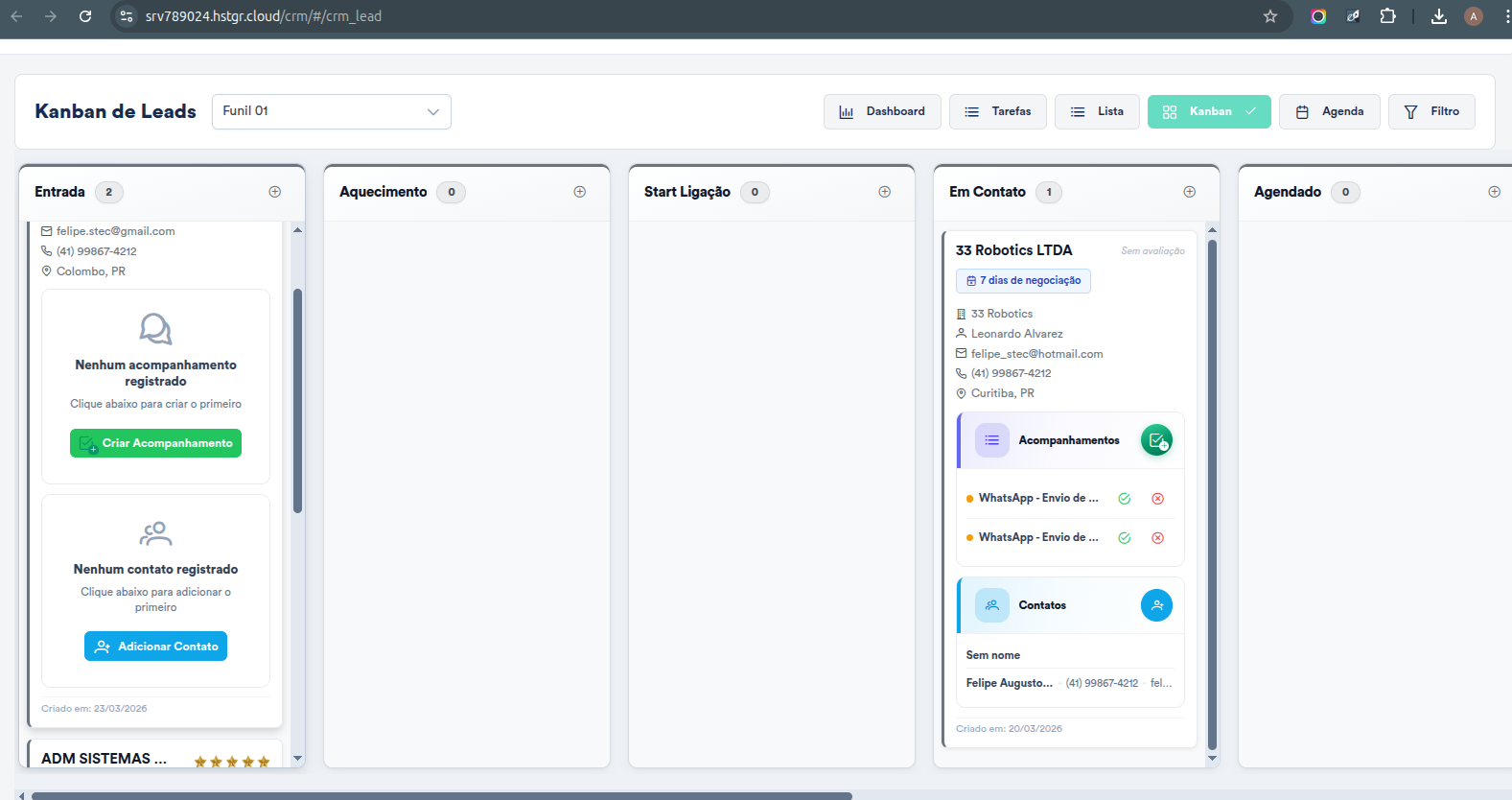Open the Felipe Augusto contact row

1070,683
